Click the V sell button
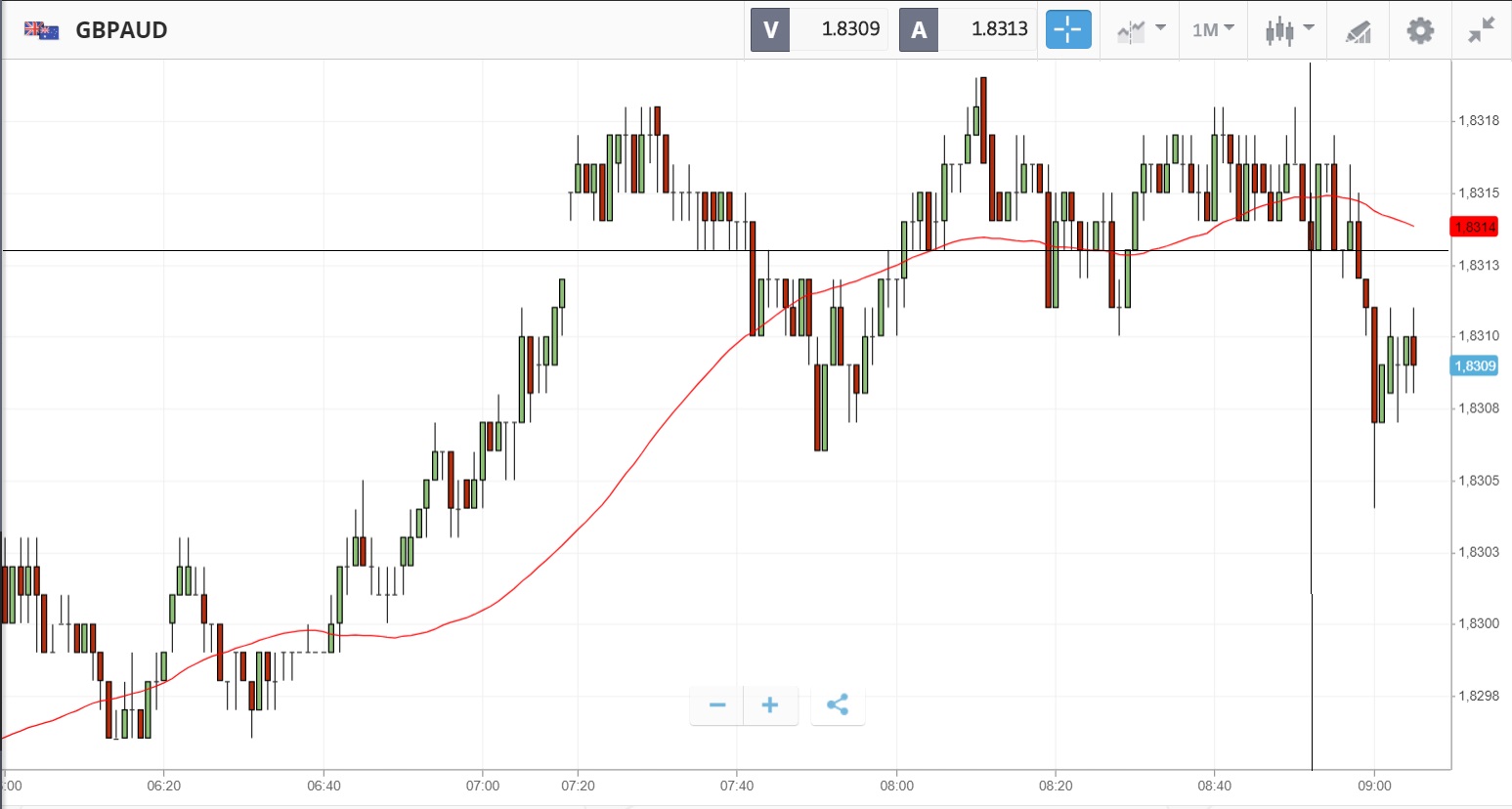Image resolution: width=1512 pixels, height=809 pixels. [770, 30]
